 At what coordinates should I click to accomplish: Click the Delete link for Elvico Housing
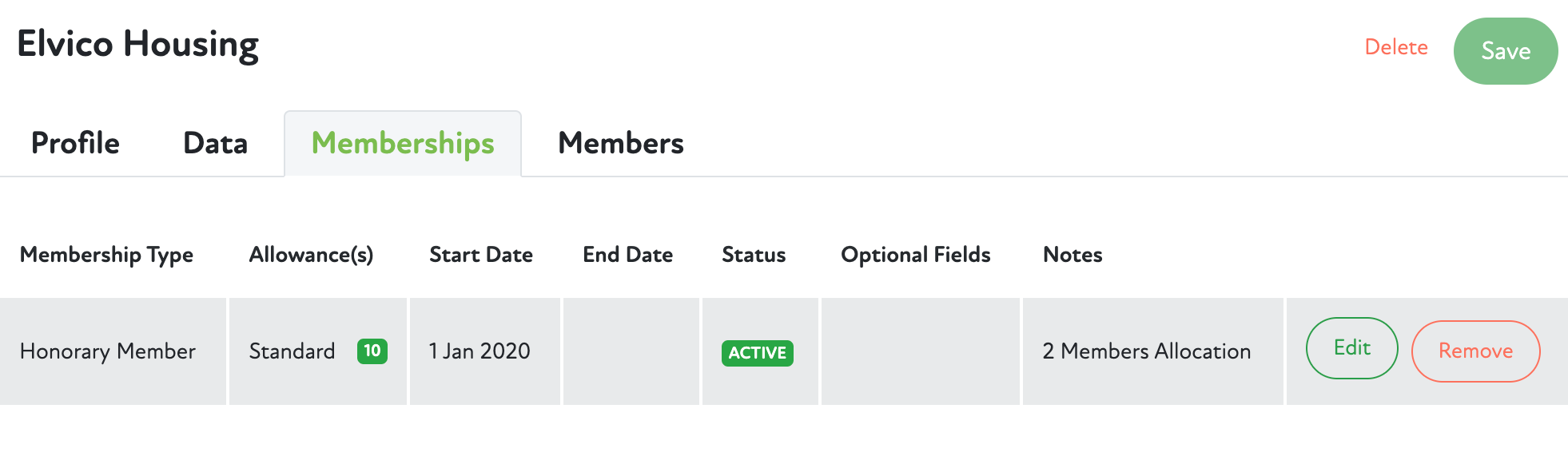[x=1395, y=48]
